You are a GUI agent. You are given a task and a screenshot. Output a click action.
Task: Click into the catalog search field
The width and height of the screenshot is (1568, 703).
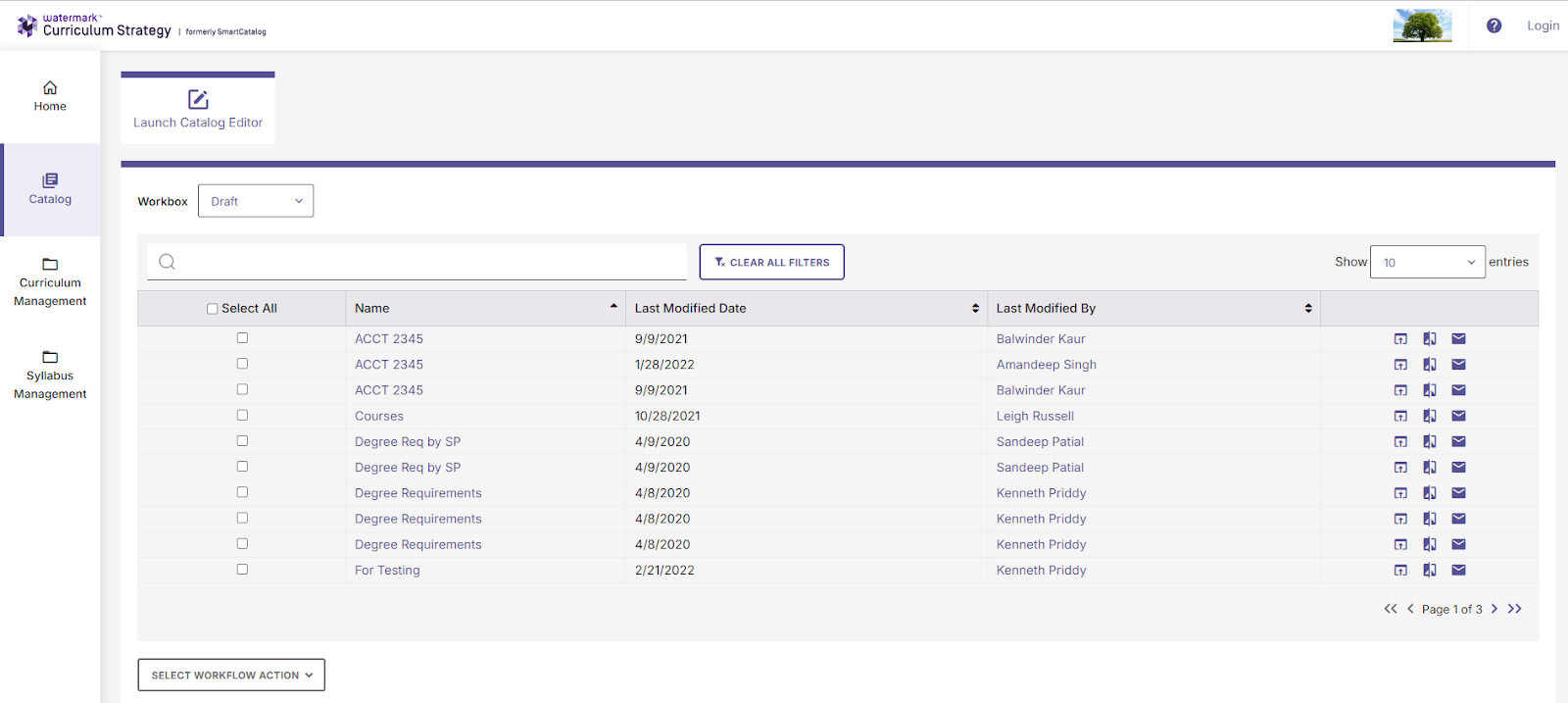tap(426, 262)
